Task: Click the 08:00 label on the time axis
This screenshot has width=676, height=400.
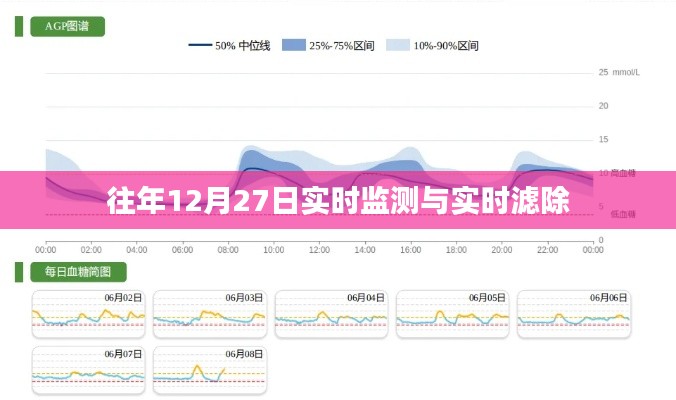Action: tap(229, 248)
